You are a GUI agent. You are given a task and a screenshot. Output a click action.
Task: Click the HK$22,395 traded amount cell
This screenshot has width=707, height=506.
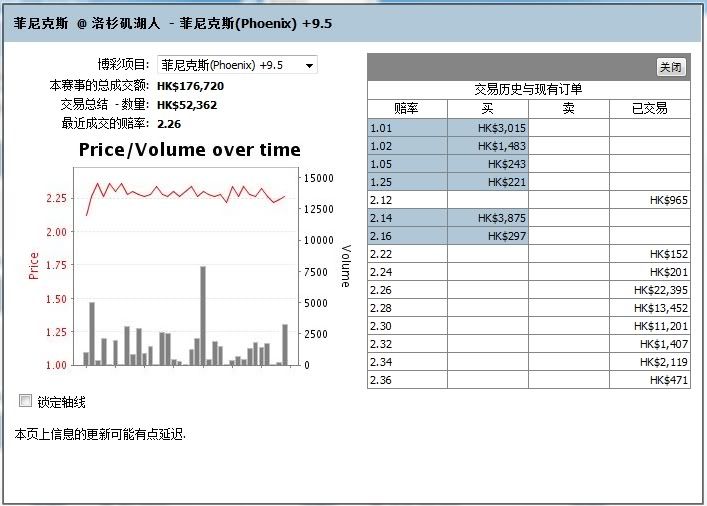tap(649, 290)
